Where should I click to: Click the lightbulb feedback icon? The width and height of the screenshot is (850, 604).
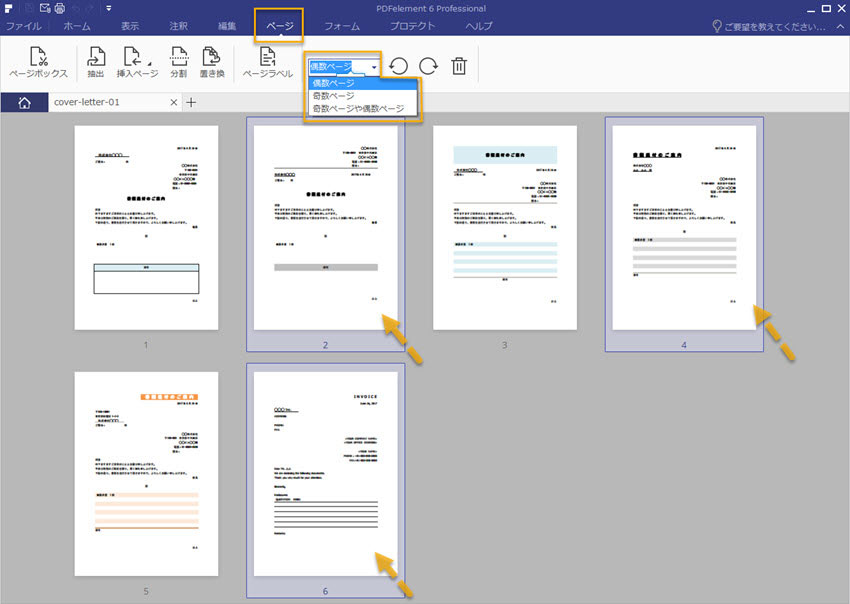click(716, 26)
